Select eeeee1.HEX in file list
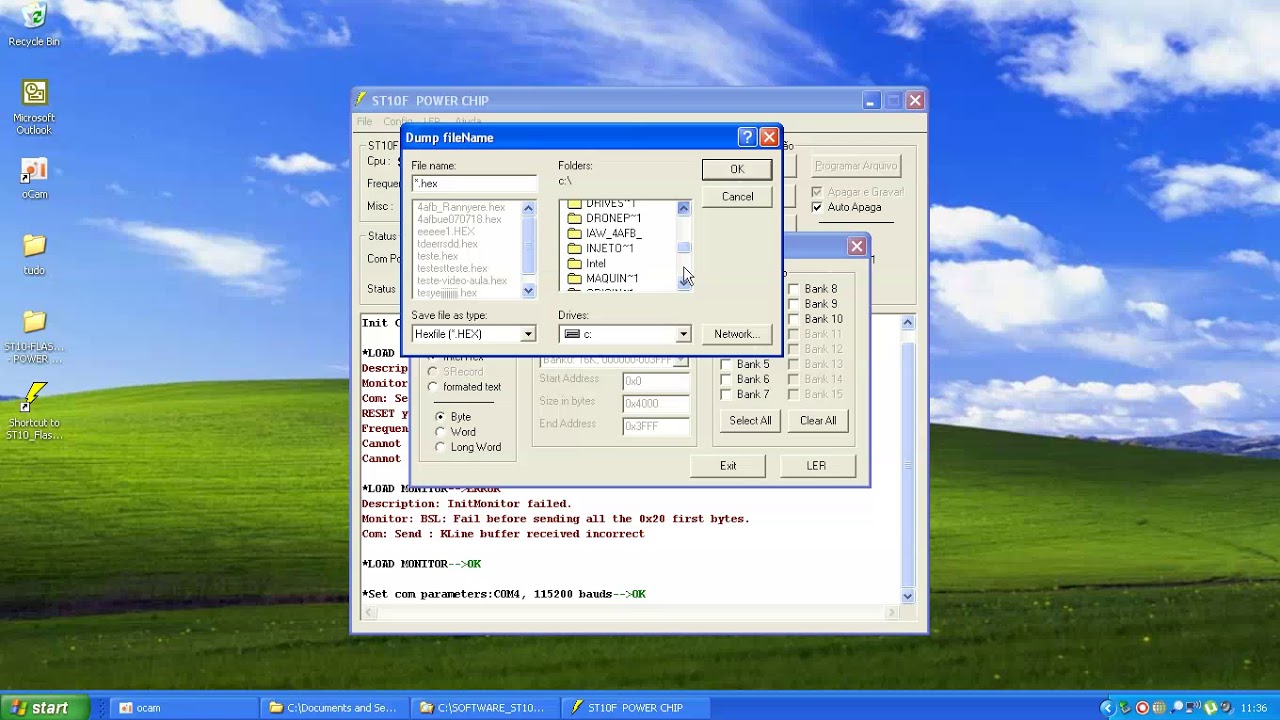 click(446, 232)
